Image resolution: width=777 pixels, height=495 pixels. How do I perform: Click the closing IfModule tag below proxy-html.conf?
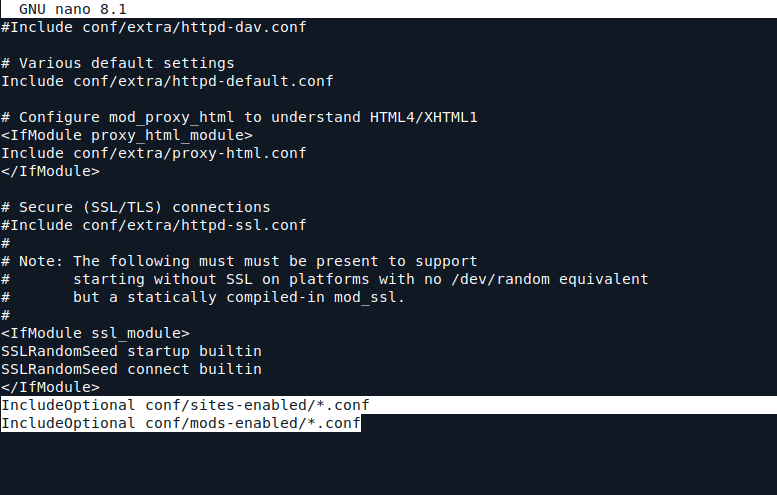tap(50, 171)
